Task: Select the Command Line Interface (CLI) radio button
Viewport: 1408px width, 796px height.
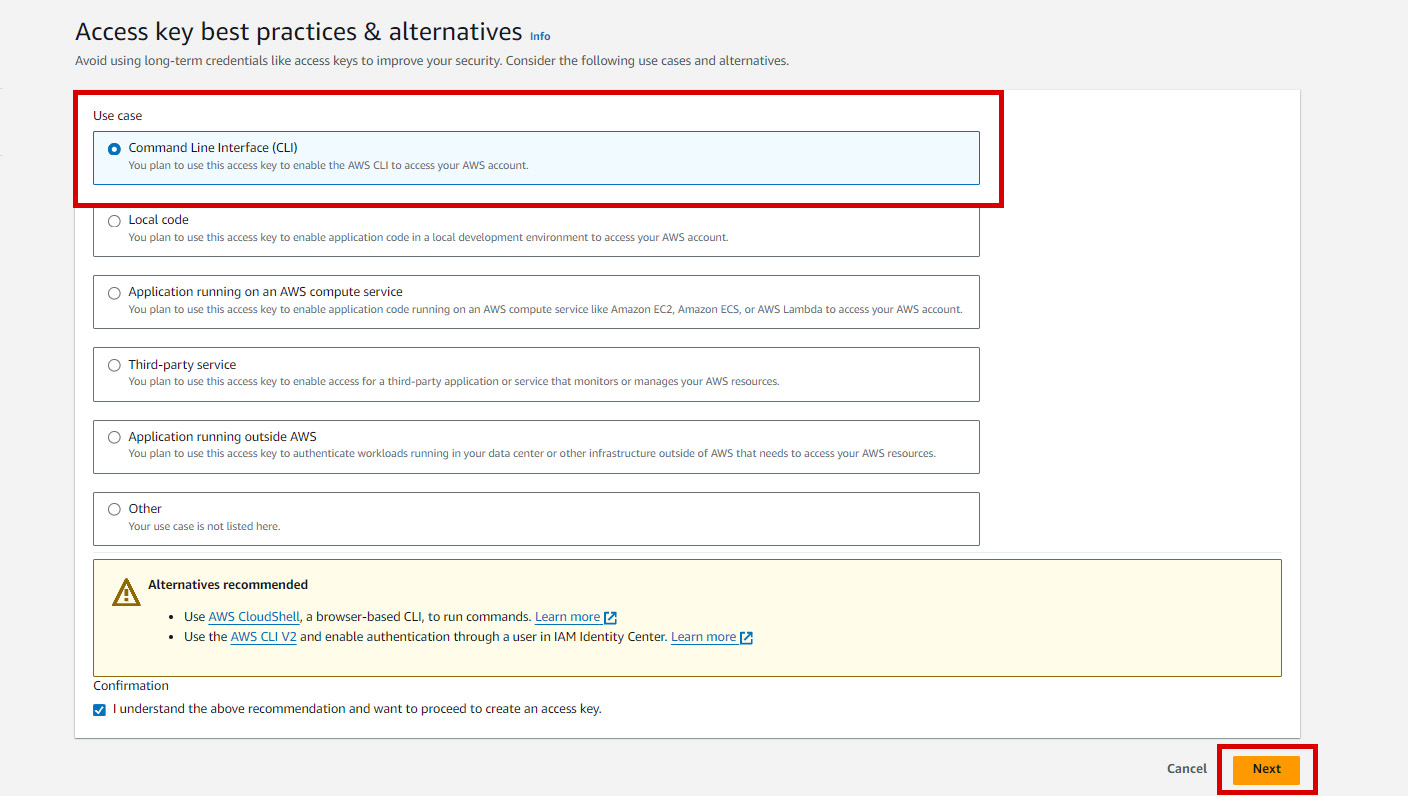Action: 114,149
